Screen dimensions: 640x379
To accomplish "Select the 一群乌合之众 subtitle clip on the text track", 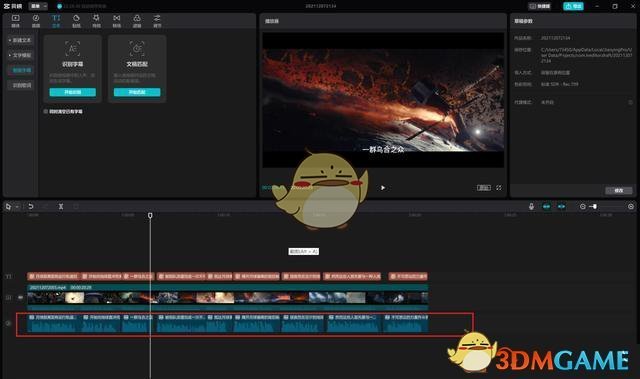I will [138, 276].
